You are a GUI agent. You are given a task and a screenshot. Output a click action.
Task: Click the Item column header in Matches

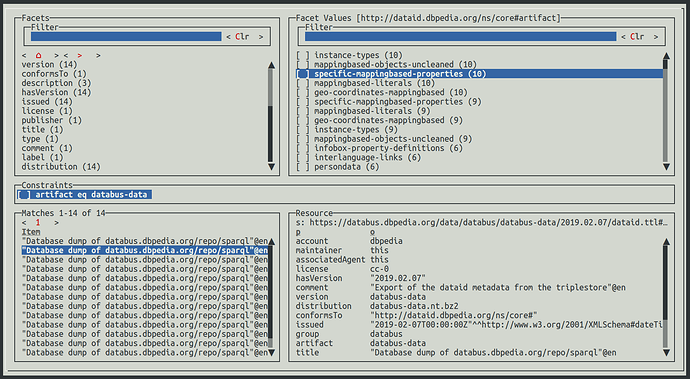coord(31,232)
